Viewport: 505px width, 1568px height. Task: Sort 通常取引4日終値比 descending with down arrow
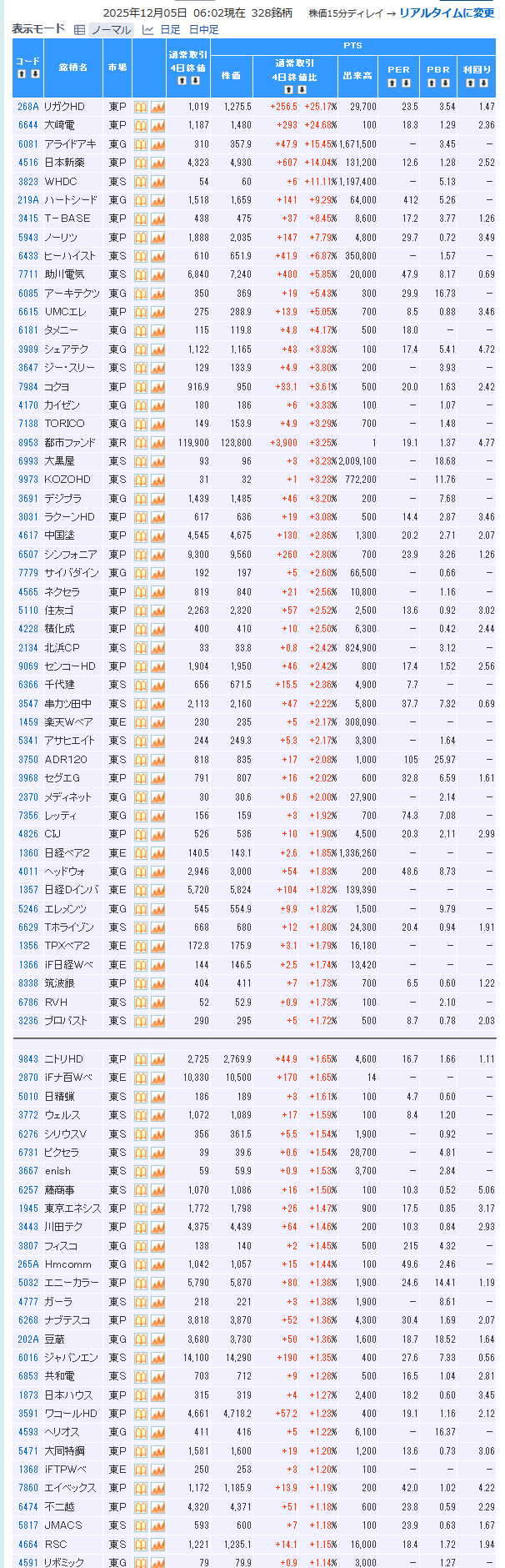[x=301, y=89]
